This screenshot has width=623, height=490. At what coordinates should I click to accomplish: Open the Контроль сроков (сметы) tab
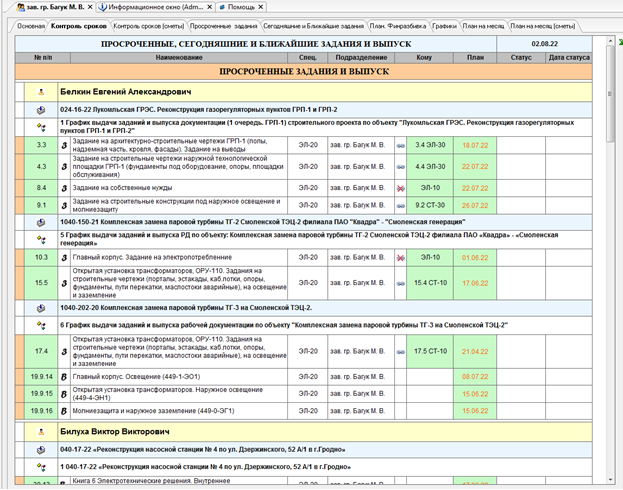[x=149, y=26]
